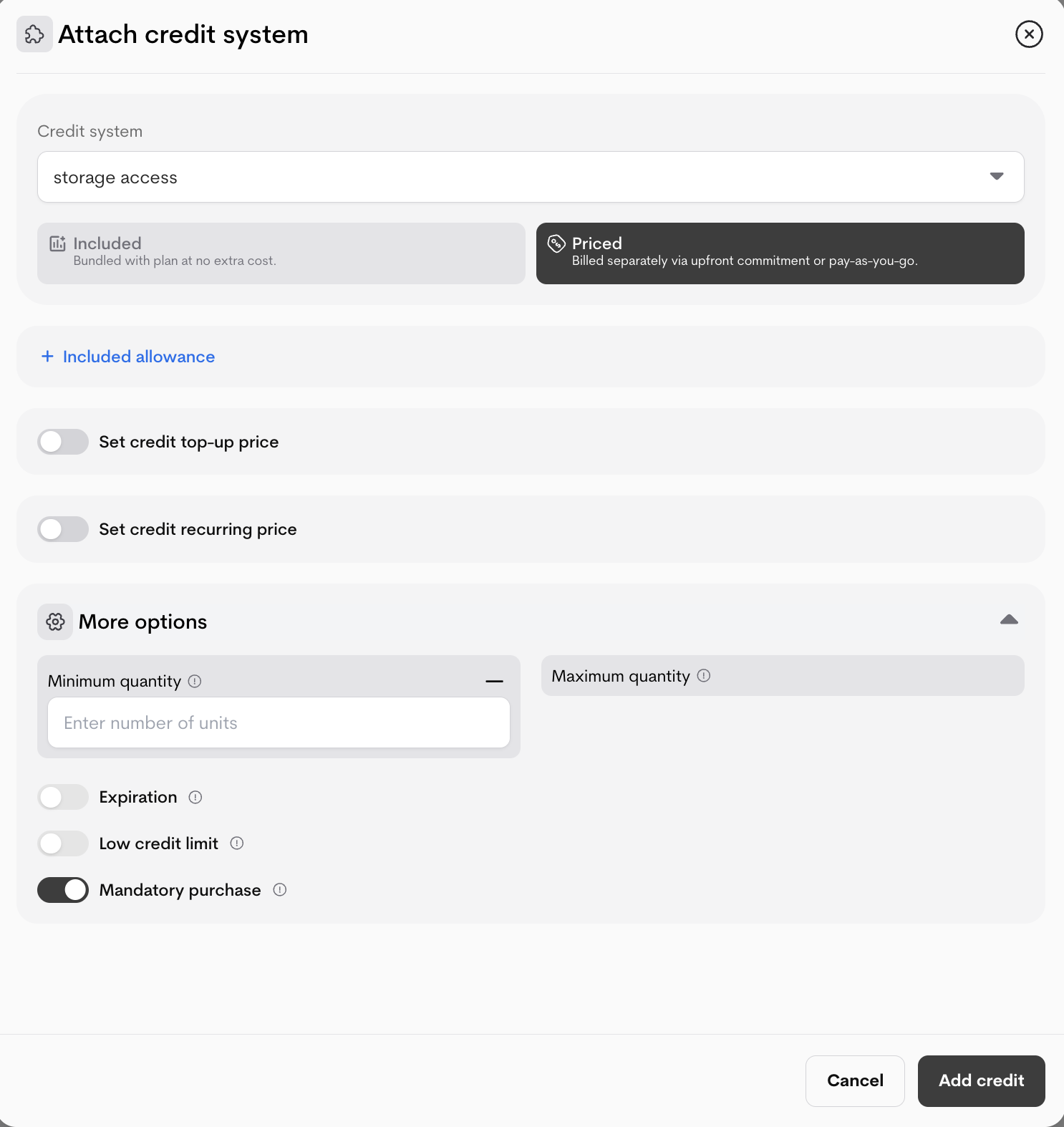1064x1127 pixels.
Task: Enable the Set credit top-up price toggle
Action: tap(63, 442)
